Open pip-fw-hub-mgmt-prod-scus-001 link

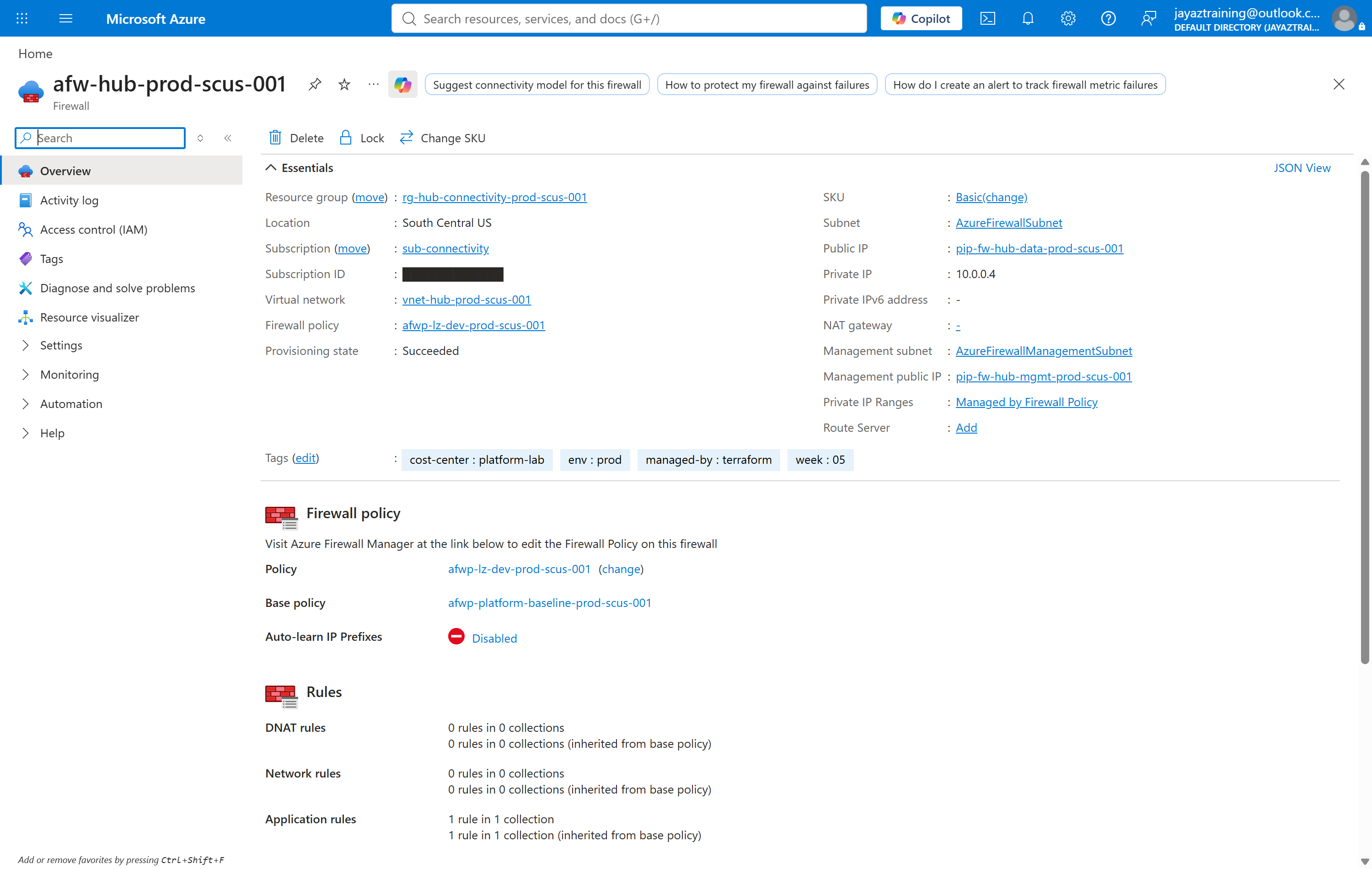tap(1043, 377)
